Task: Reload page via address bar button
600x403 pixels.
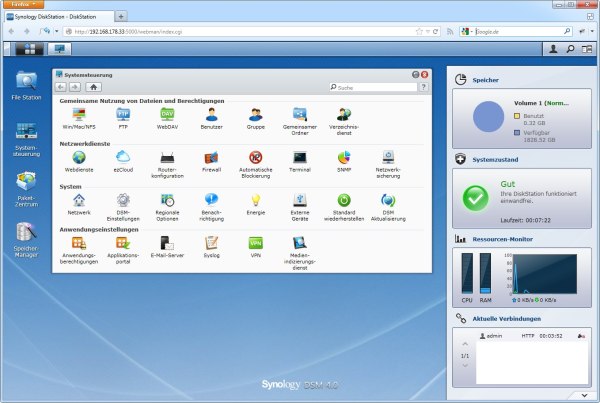Action: [x=435, y=32]
